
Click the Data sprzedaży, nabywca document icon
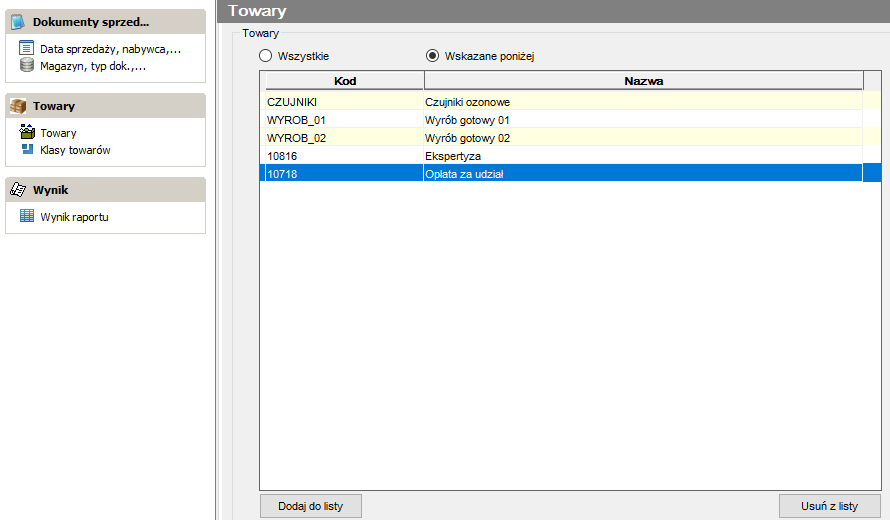pyautogui.click(x=26, y=48)
